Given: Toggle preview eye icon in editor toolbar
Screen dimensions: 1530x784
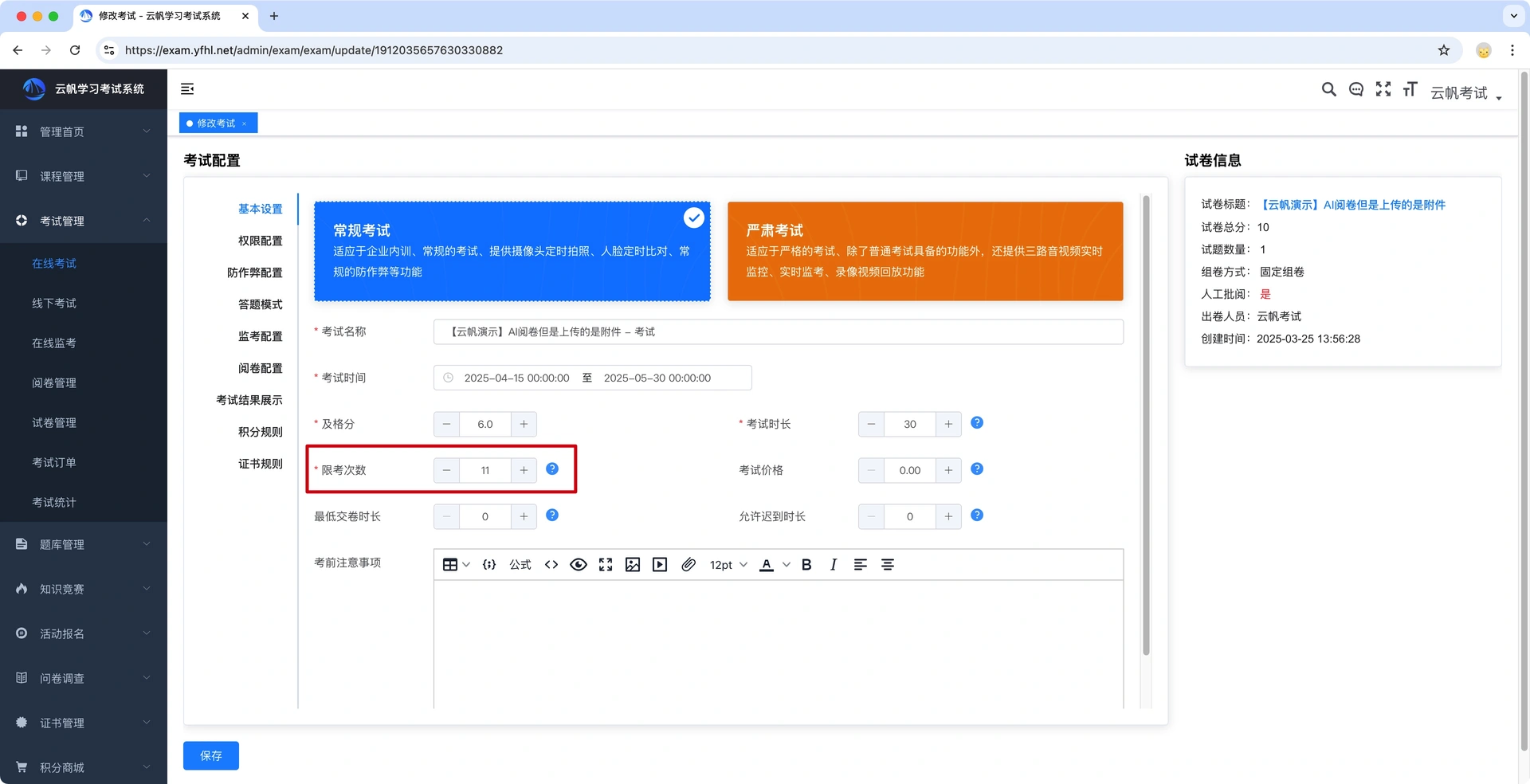Looking at the screenshot, I should pyautogui.click(x=579, y=565).
